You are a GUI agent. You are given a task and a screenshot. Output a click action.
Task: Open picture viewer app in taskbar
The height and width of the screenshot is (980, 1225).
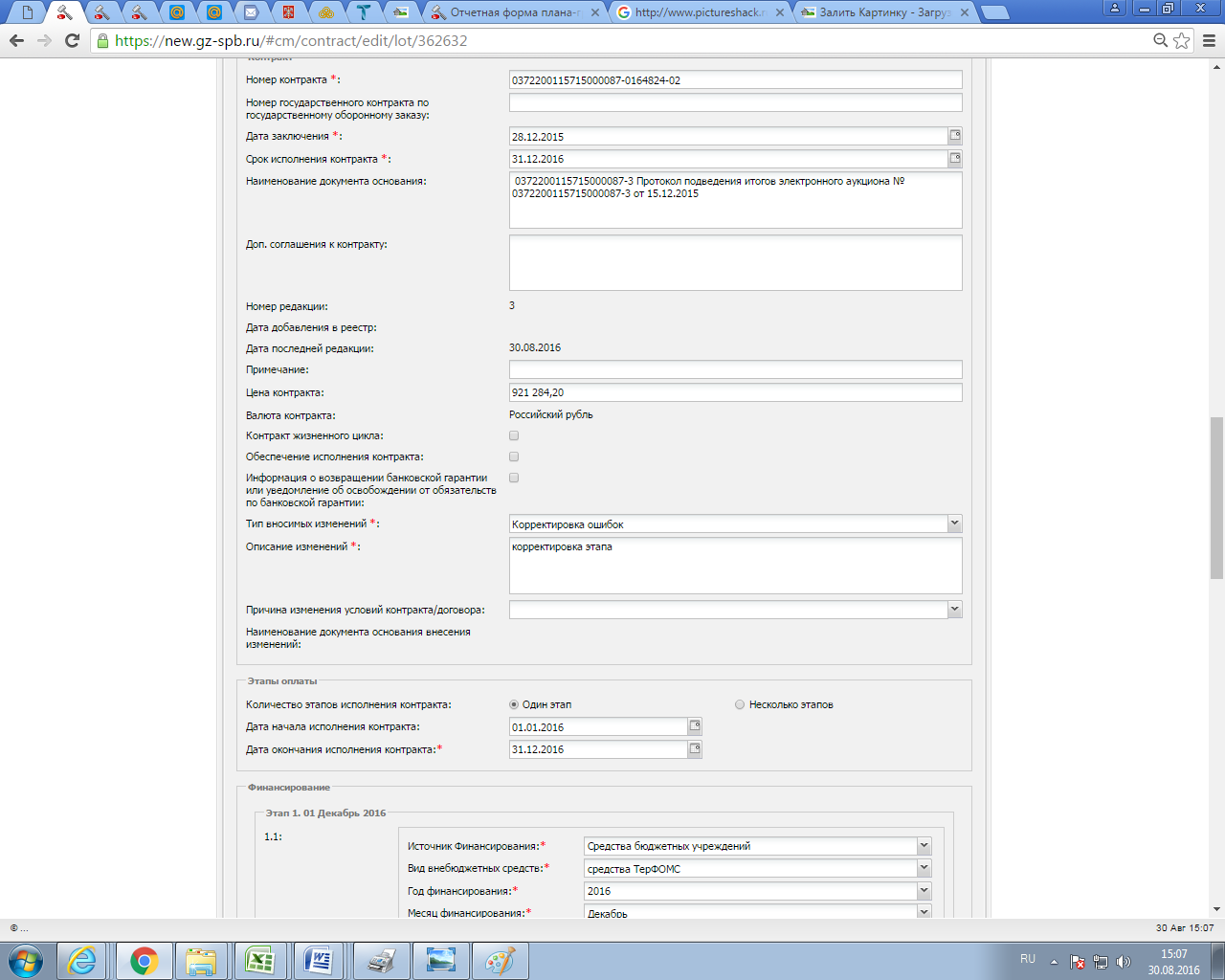[x=440, y=960]
